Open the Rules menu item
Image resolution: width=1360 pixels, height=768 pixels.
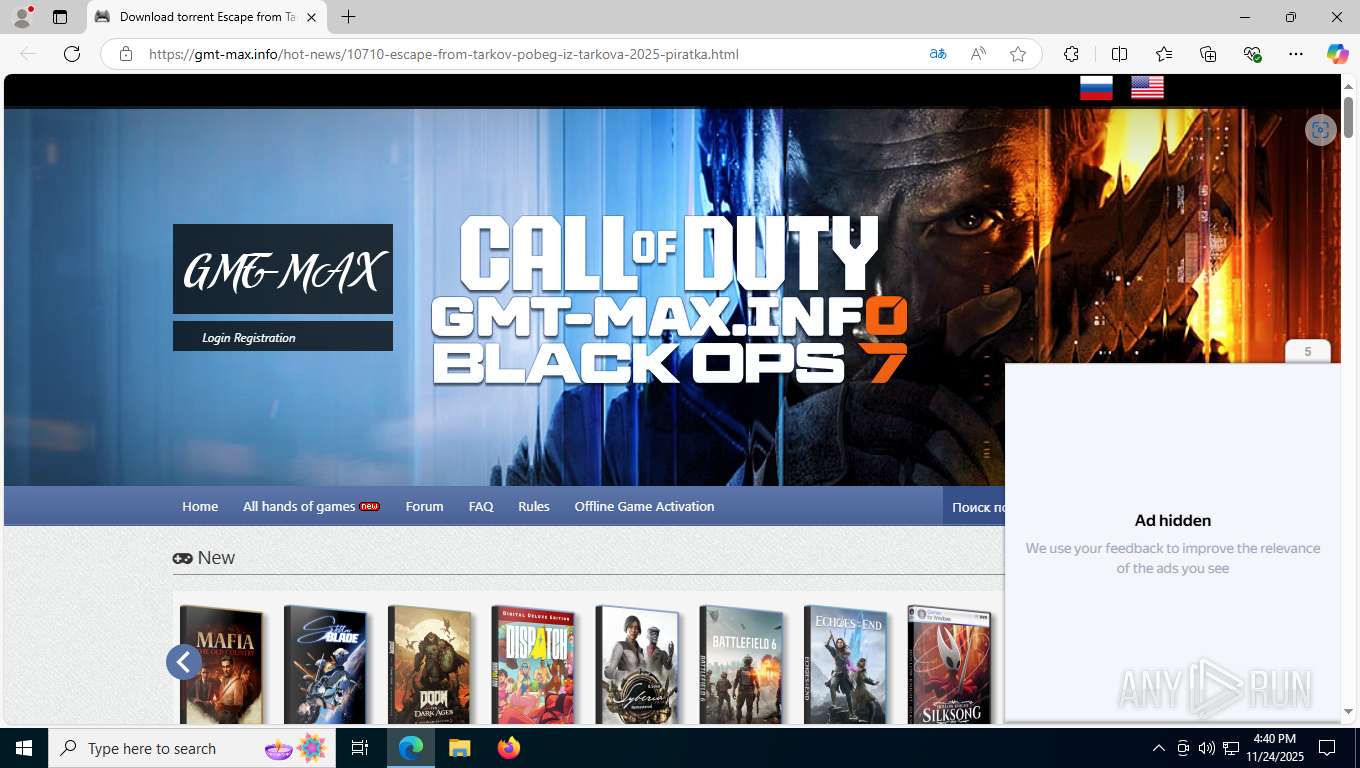pos(534,506)
